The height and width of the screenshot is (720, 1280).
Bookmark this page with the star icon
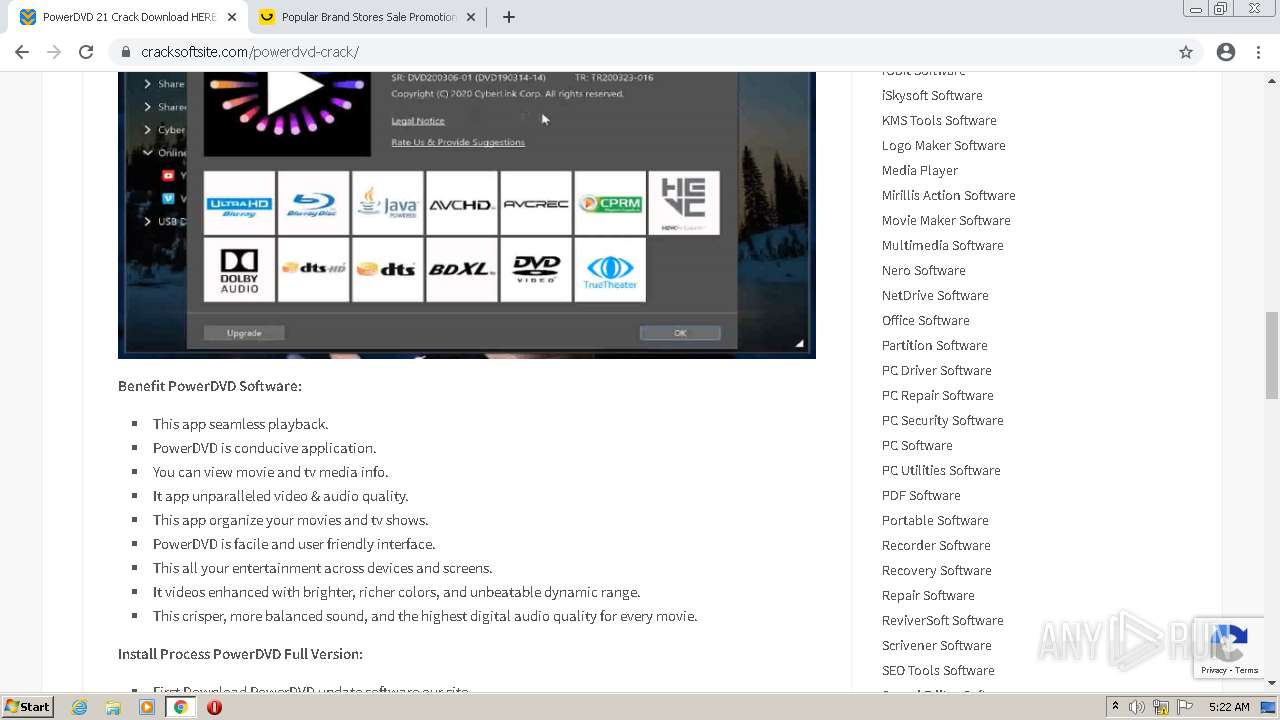click(1186, 52)
